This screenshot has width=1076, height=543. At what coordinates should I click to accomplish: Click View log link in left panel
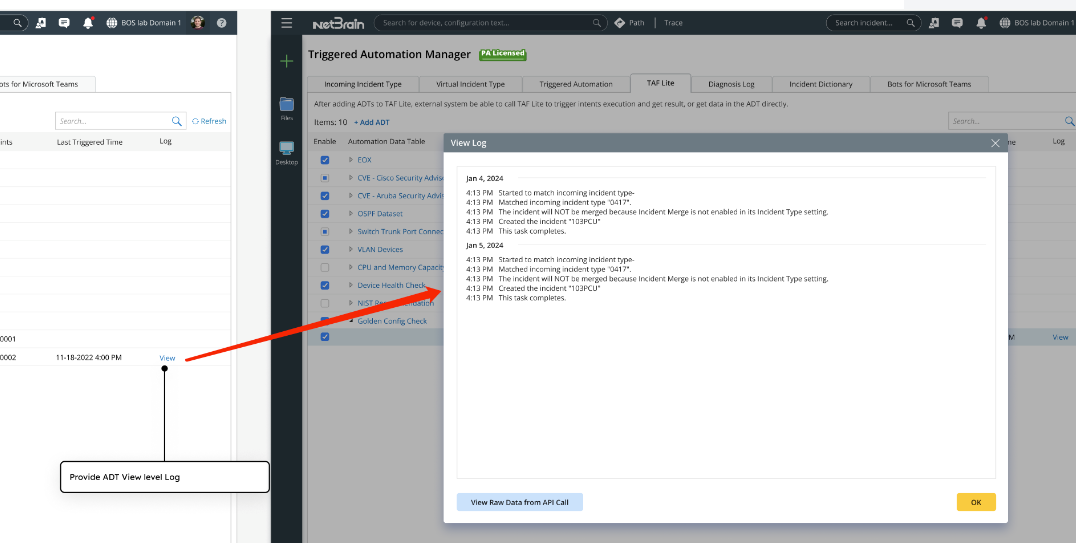pyautogui.click(x=167, y=358)
